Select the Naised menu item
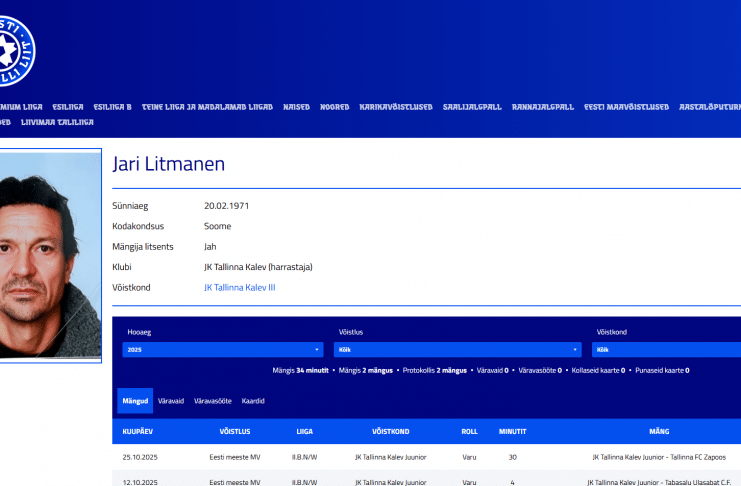 coord(296,106)
